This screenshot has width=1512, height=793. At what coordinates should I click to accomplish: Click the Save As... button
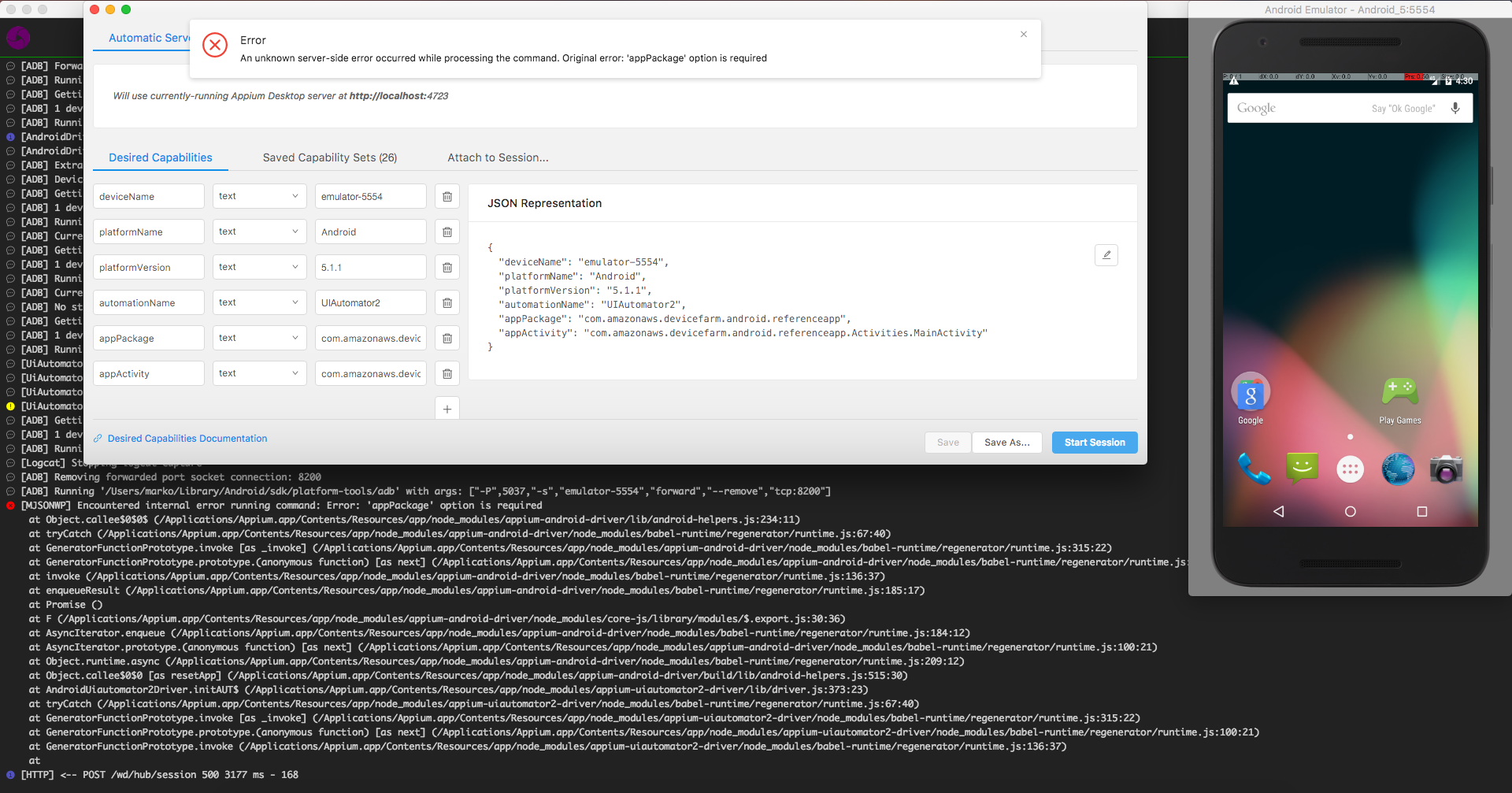(x=1007, y=443)
